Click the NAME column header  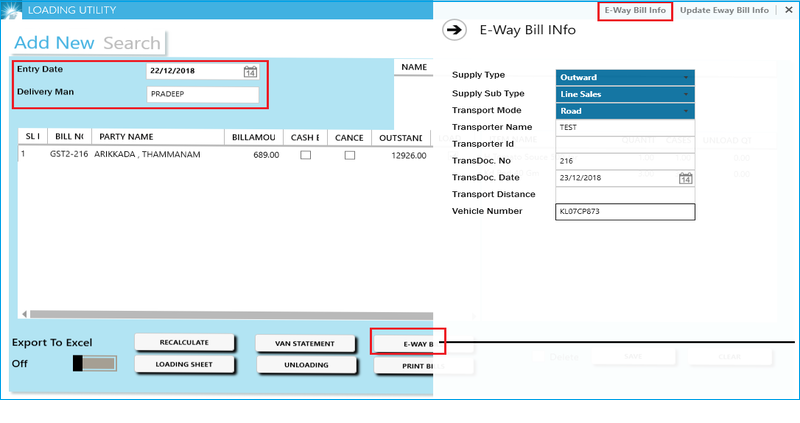point(414,67)
